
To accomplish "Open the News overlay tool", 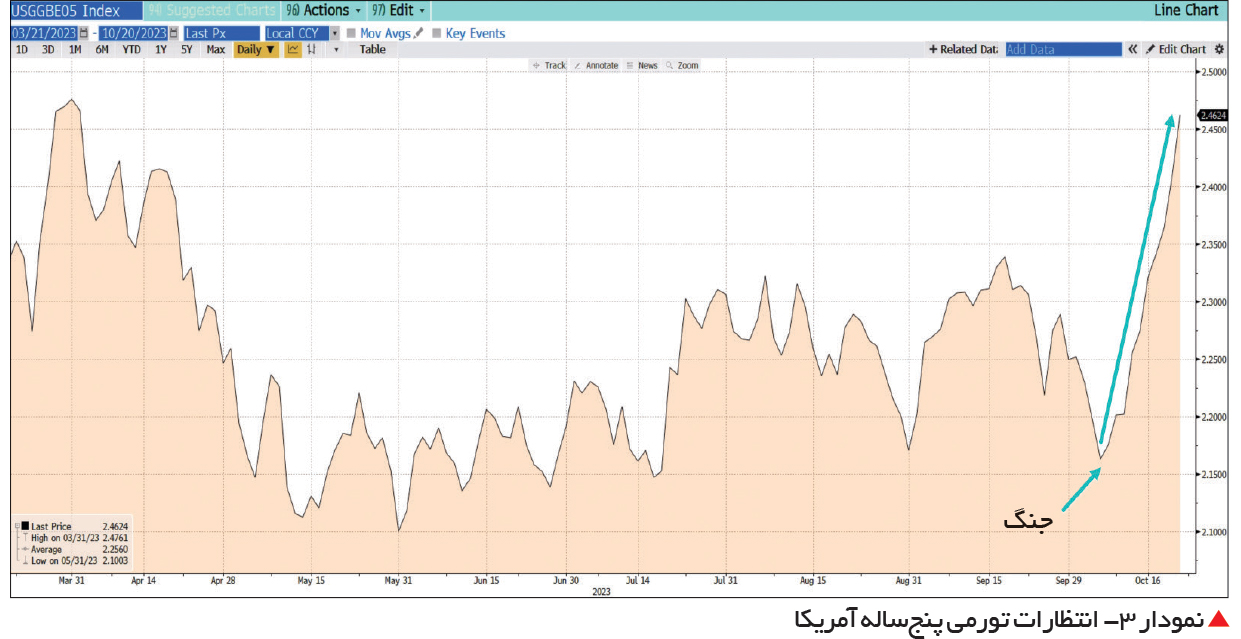I will point(642,65).
